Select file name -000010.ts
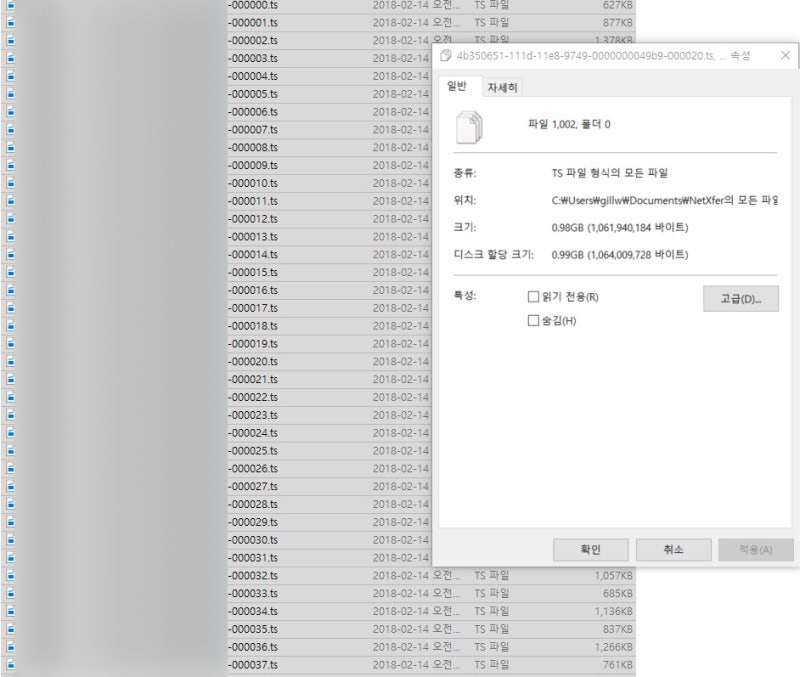 [253, 183]
